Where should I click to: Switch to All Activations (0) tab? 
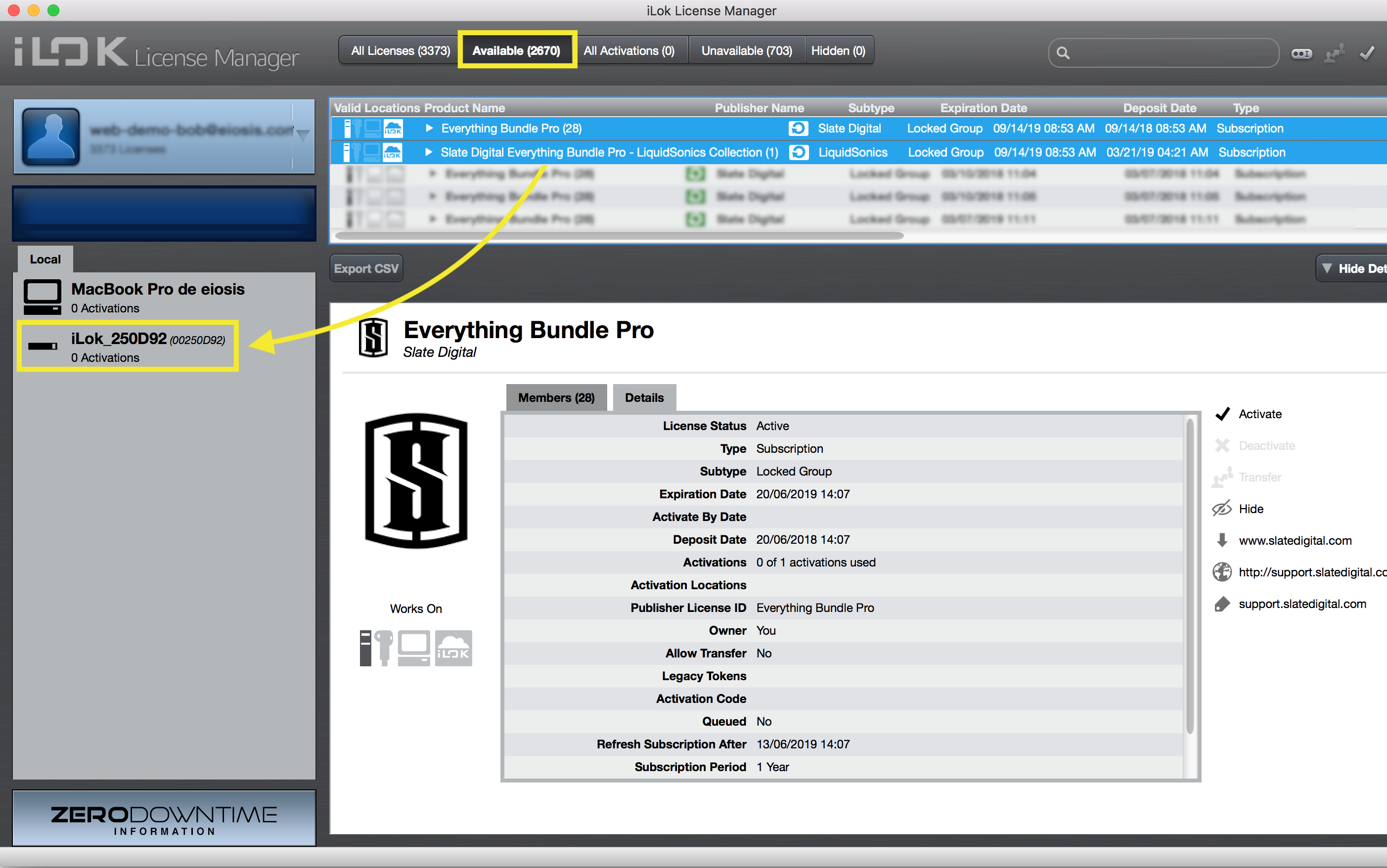629,50
